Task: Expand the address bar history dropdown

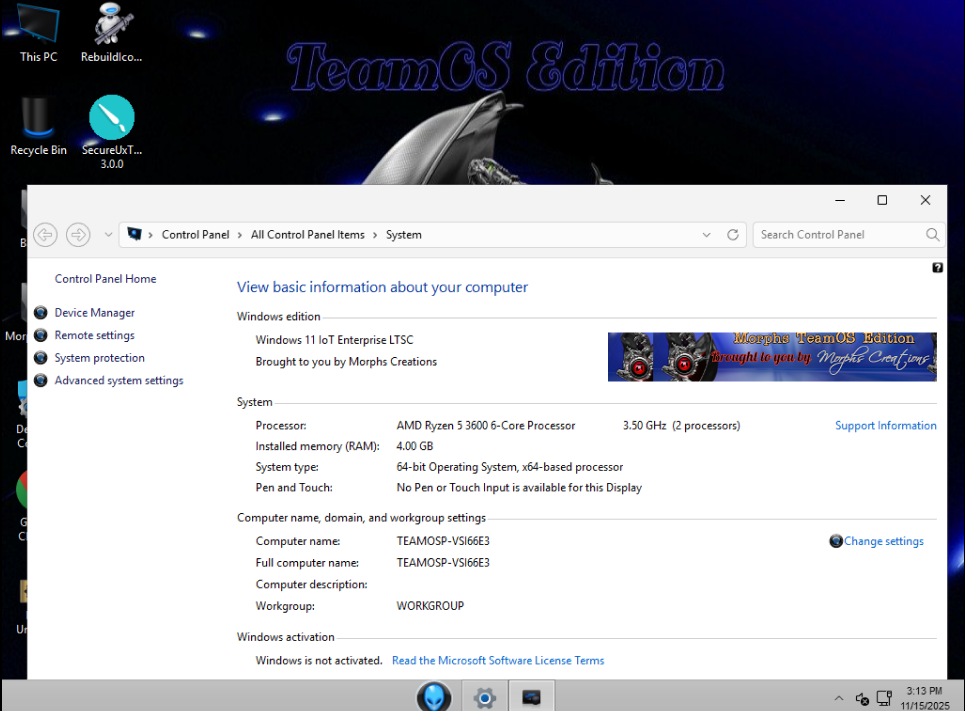Action: 707,235
